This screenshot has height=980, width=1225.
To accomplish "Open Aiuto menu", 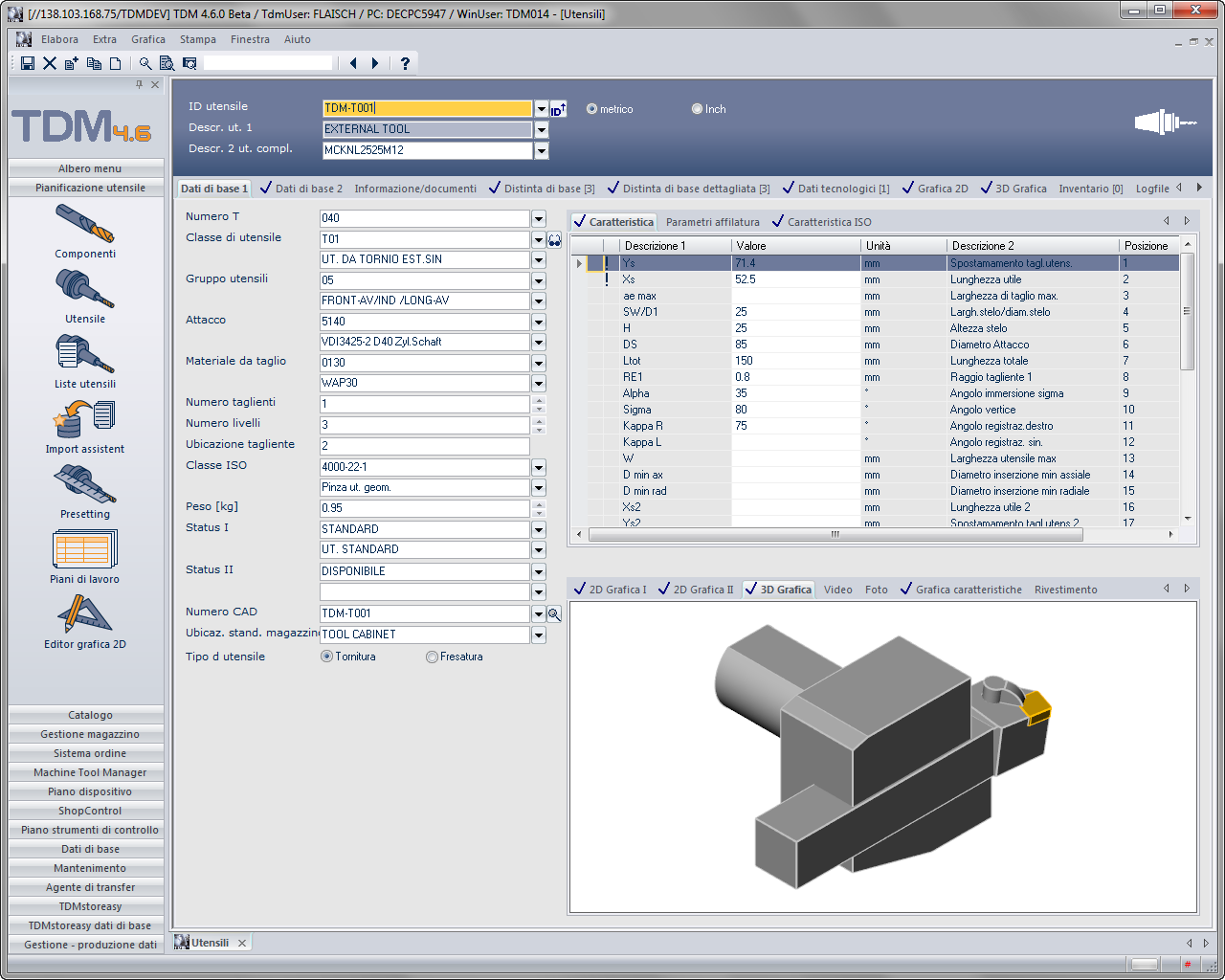I will [298, 39].
